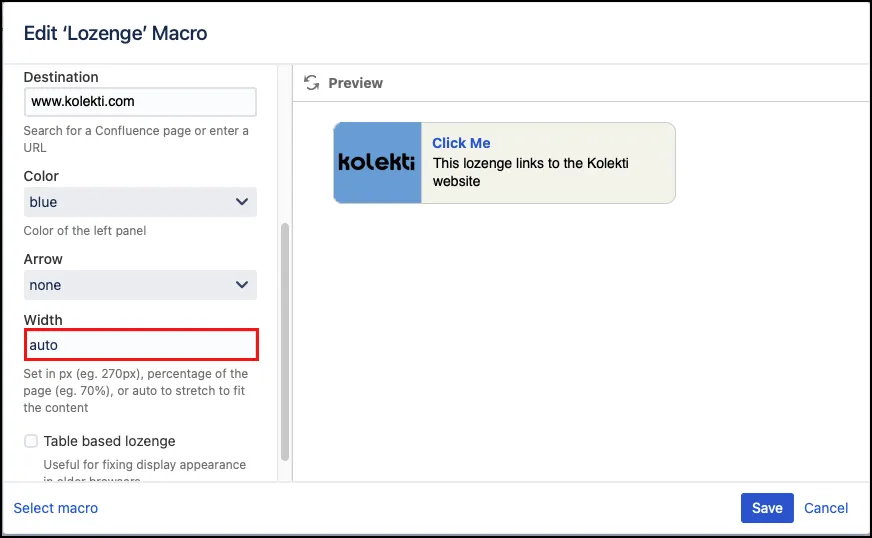Click the Width label
Viewport: 872px width, 538px height.
click(43, 320)
